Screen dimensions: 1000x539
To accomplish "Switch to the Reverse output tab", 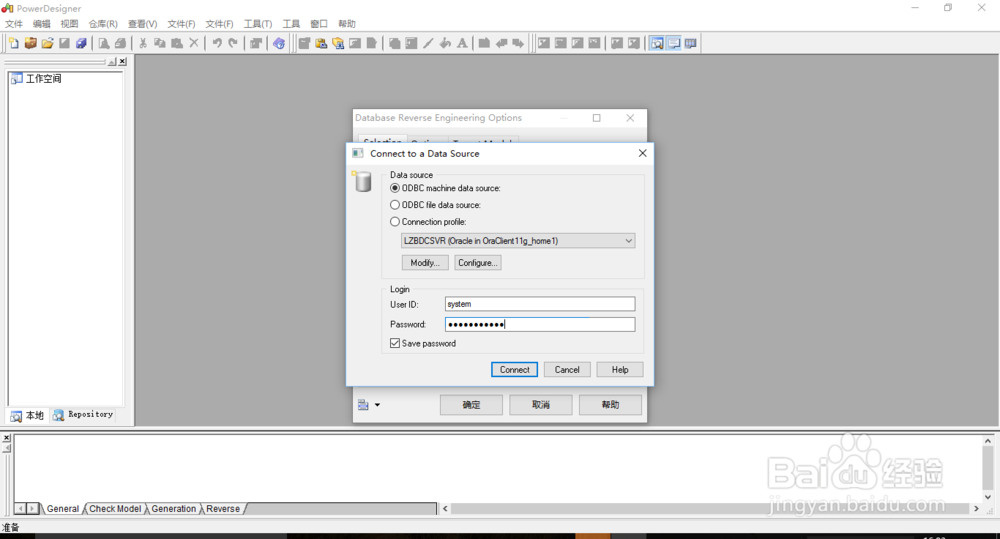I will (x=223, y=508).
